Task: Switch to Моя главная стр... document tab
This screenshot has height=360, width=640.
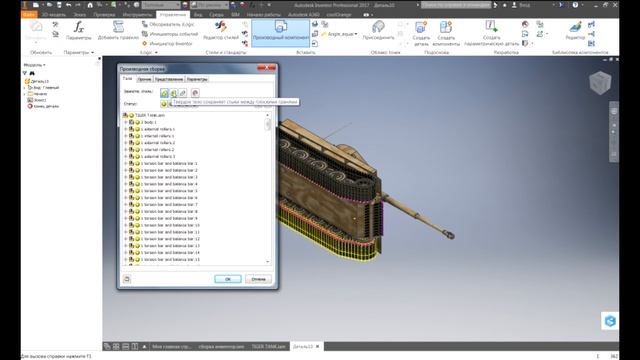Action: 171,347
